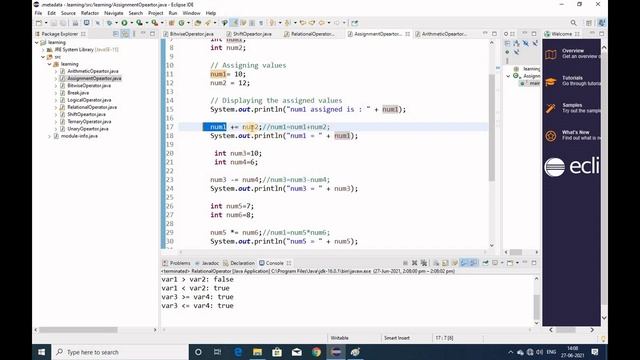The image size is (640, 360).
Task: Toggle Sort alphabetically in Outline view
Action: click(x=516, y=43)
